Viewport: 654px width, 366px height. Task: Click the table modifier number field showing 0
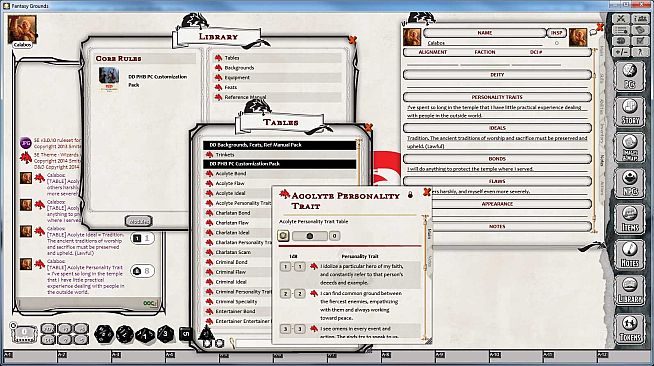tap(334, 236)
